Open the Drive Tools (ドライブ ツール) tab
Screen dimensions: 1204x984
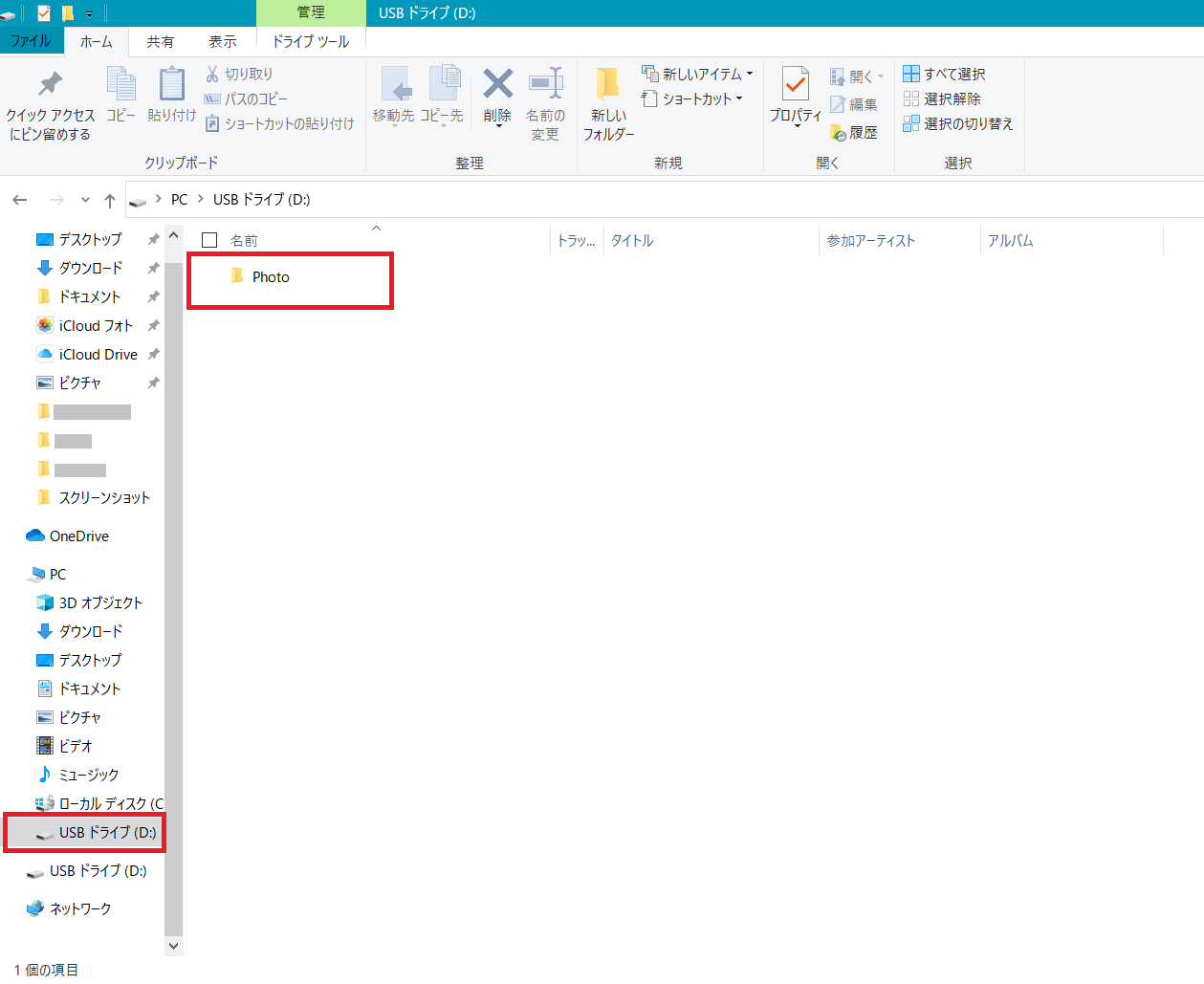click(x=311, y=41)
